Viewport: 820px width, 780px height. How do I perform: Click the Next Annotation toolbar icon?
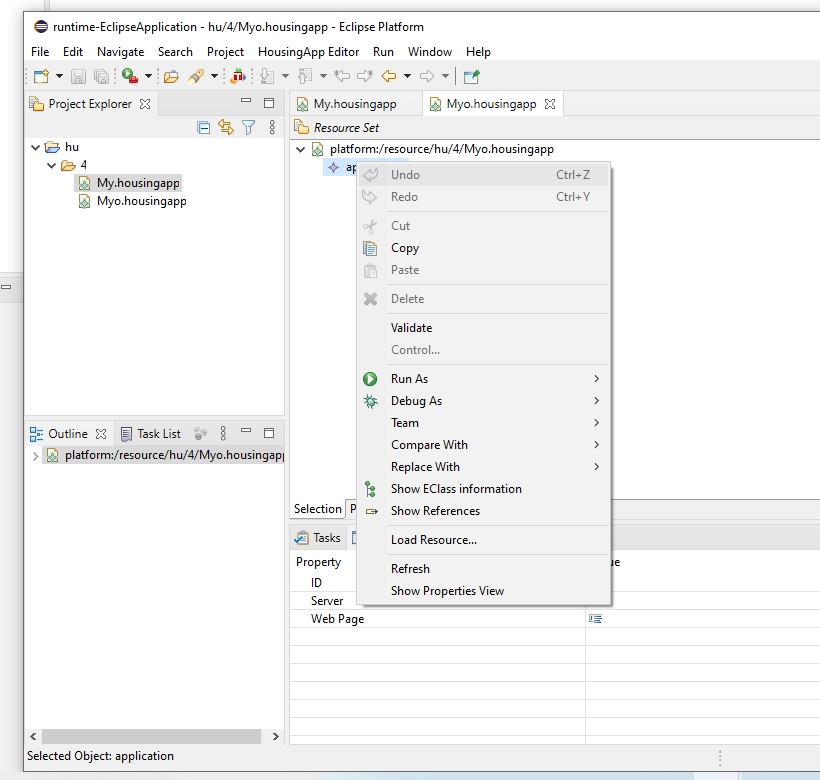(x=267, y=76)
